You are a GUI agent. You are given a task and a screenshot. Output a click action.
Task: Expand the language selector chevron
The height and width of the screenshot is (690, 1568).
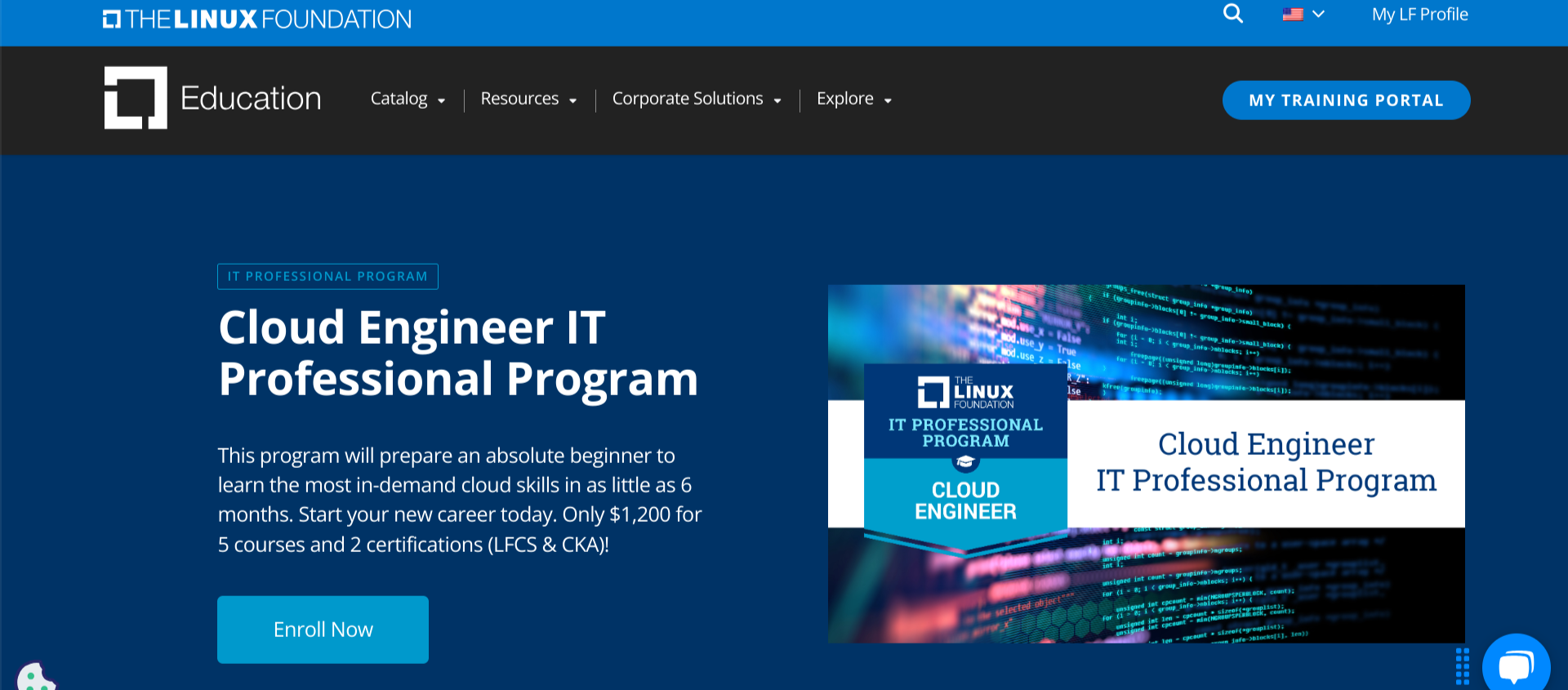(1318, 14)
